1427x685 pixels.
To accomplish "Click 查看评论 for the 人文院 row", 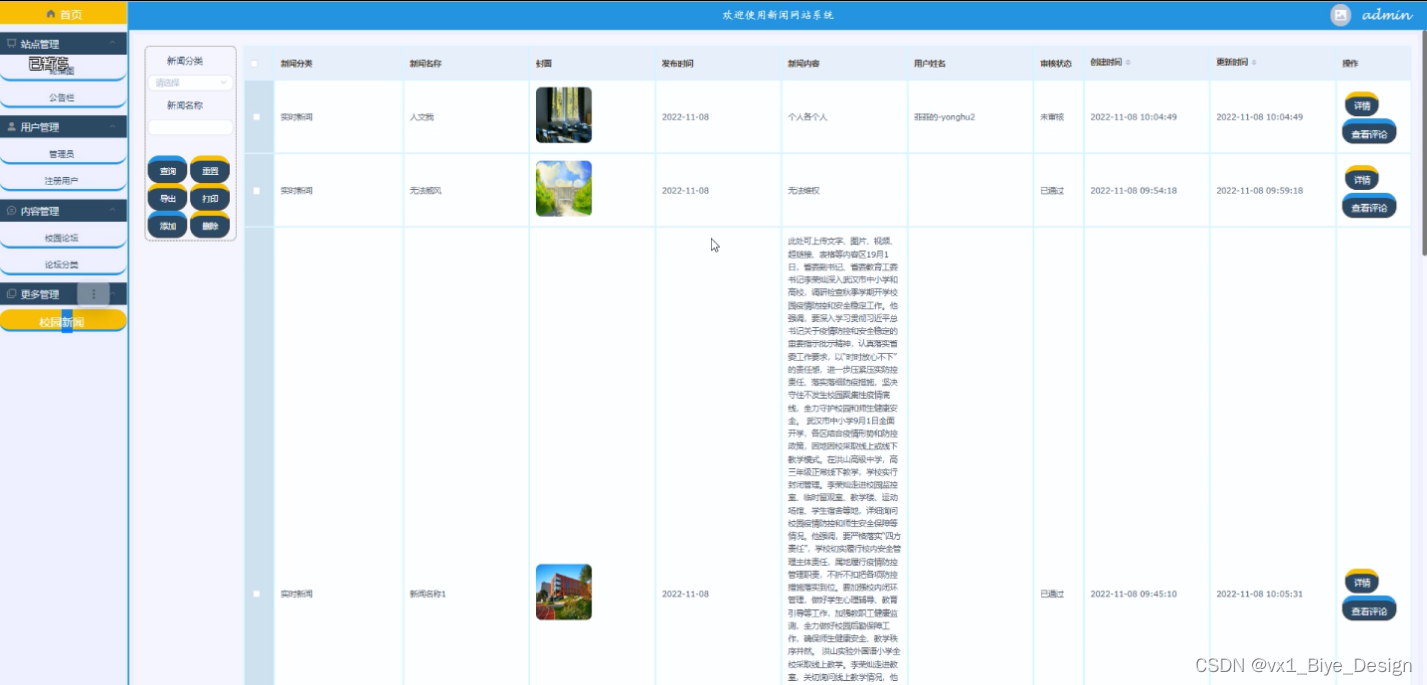I will point(1369,132).
